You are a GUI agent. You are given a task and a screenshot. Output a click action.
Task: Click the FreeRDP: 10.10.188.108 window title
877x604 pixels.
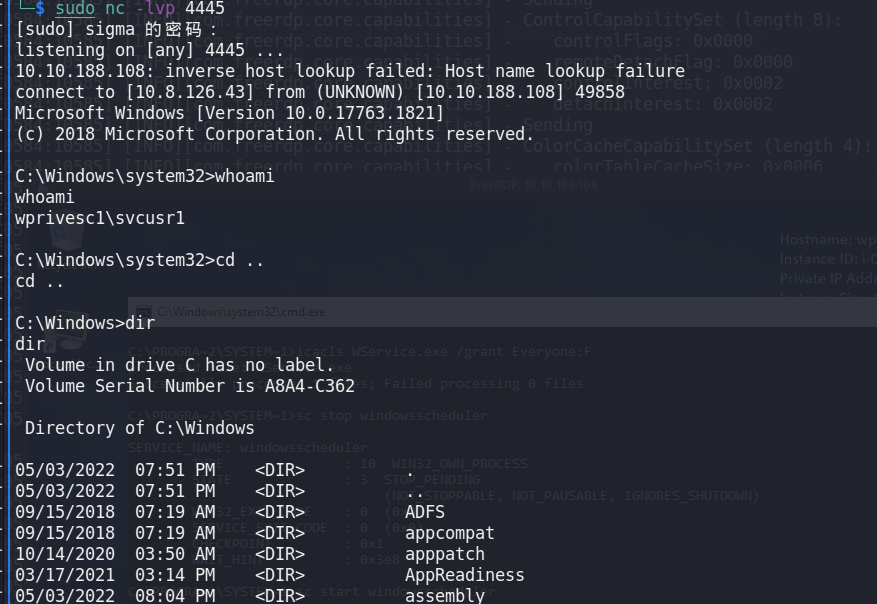[x=534, y=185]
